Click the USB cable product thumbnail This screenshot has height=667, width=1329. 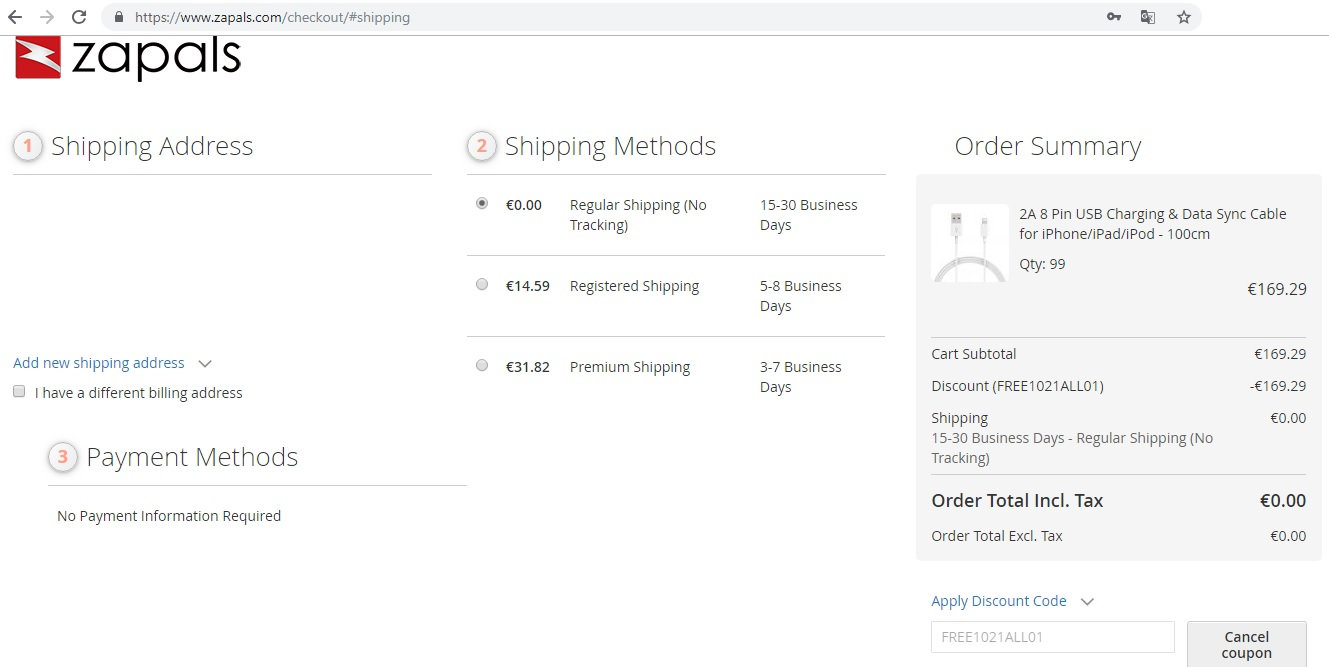pyautogui.click(x=969, y=243)
